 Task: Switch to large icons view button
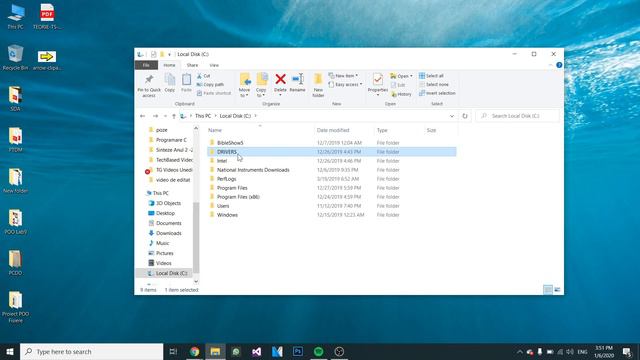point(557,290)
